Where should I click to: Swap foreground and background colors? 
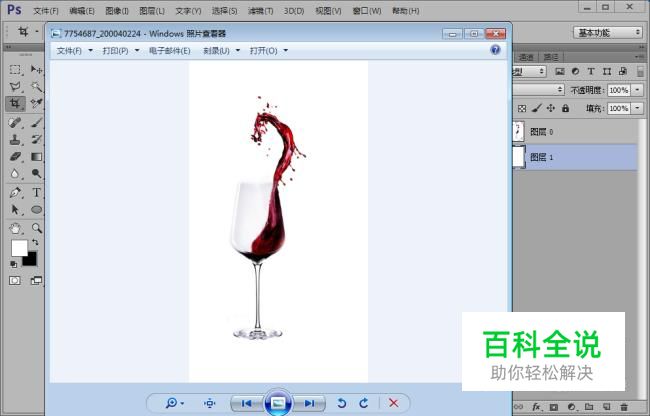35,242
